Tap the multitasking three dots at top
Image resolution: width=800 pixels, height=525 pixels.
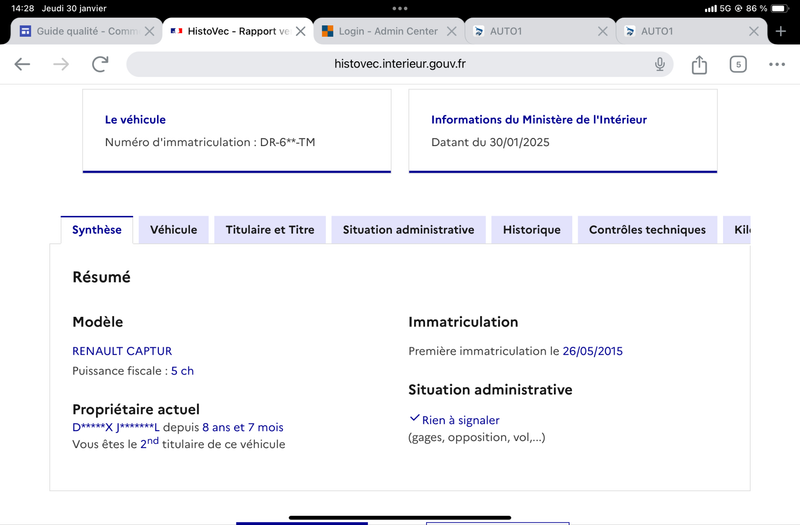pos(400,8)
